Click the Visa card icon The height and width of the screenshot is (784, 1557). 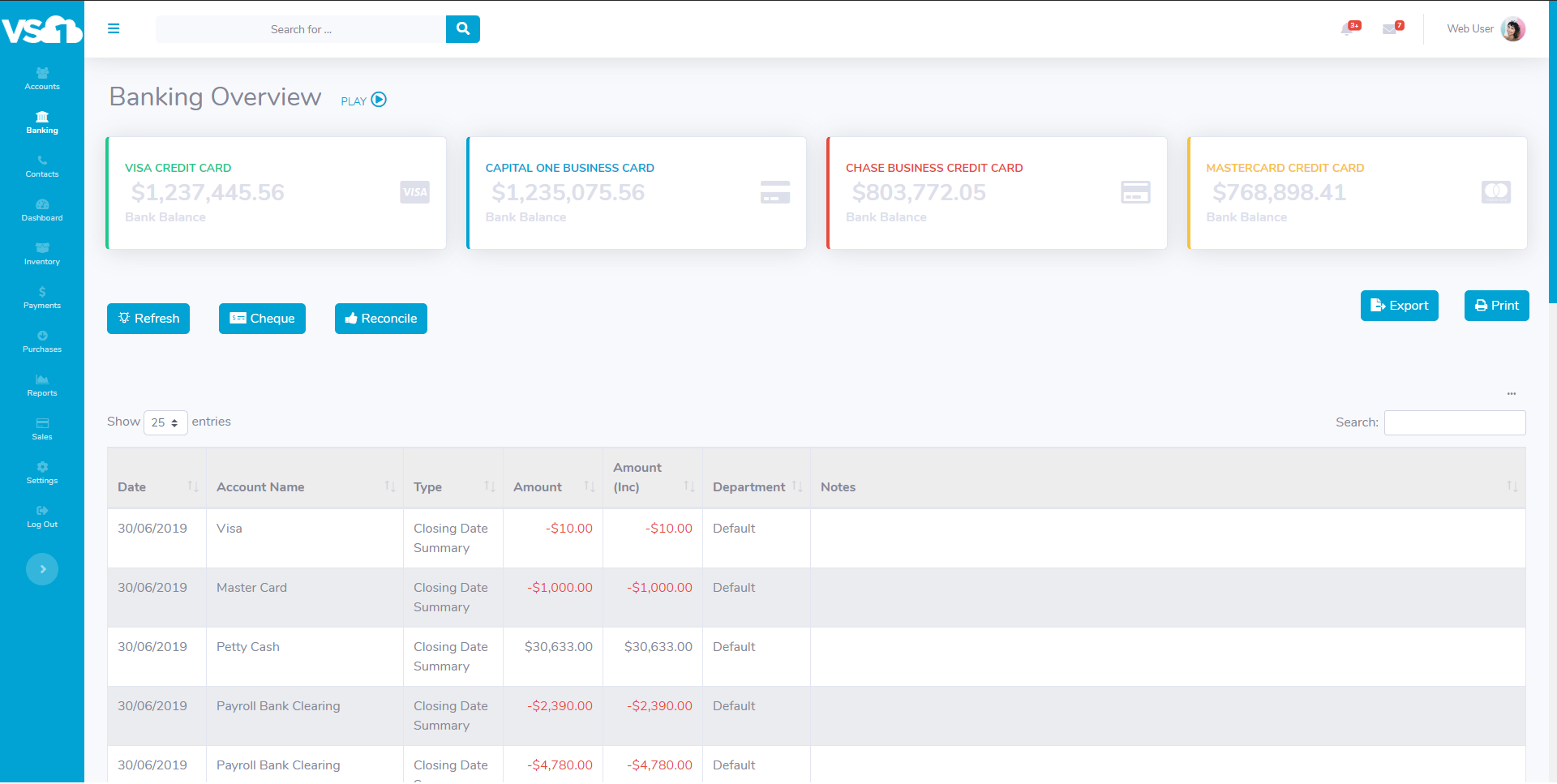pyautogui.click(x=414, y=192)
